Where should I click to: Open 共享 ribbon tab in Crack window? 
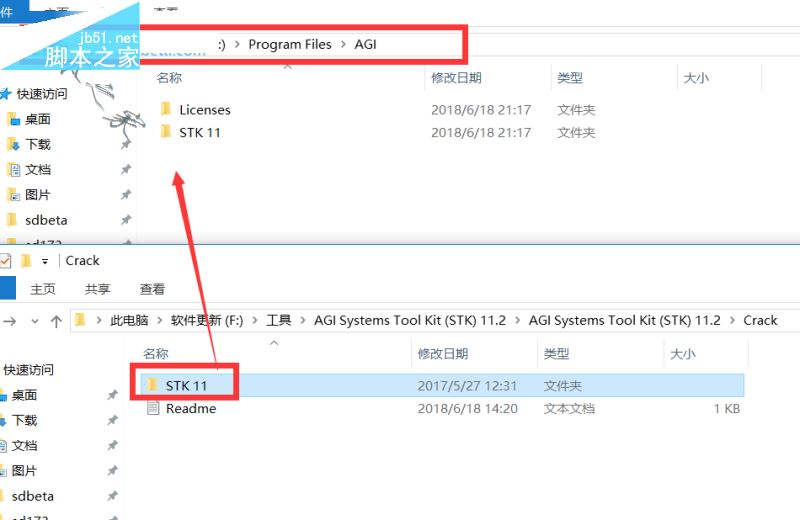pyautogui.click(x=97, y=289)
